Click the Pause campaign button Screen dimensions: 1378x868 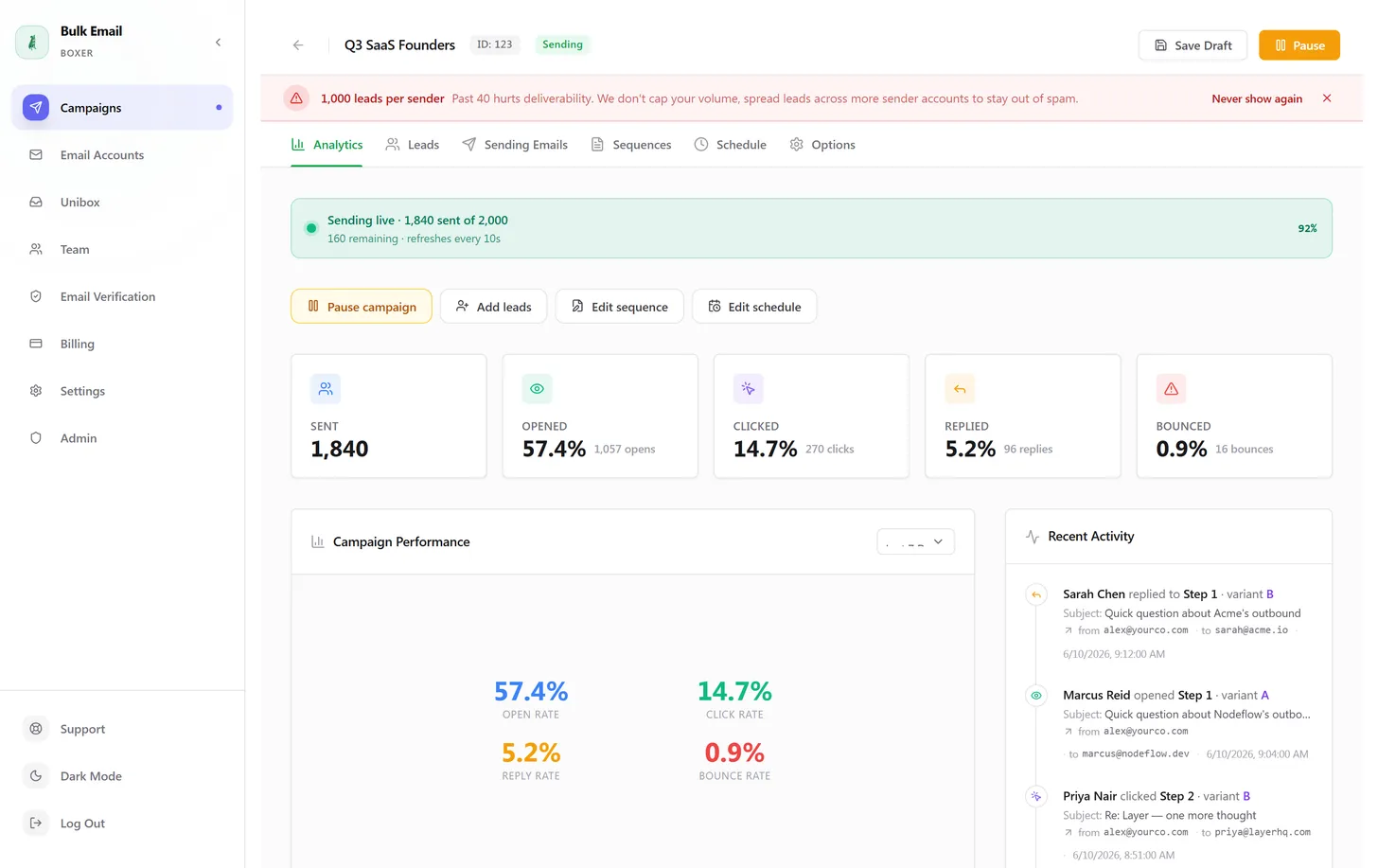pos(362,307)
